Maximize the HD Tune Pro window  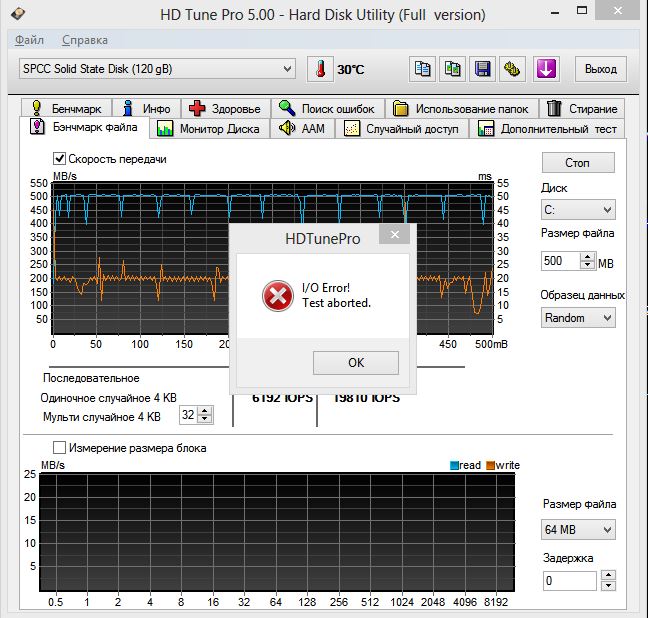pos(582,11)
